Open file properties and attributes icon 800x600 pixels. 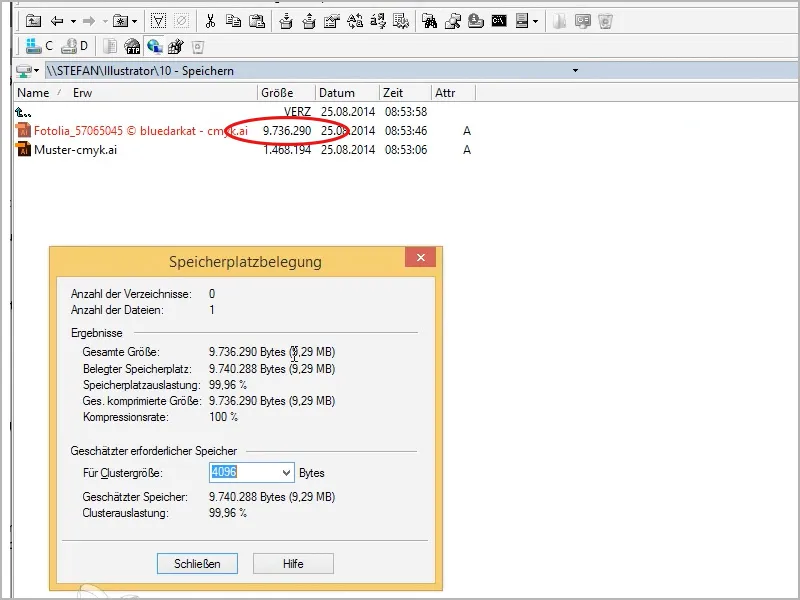point(332,21)
